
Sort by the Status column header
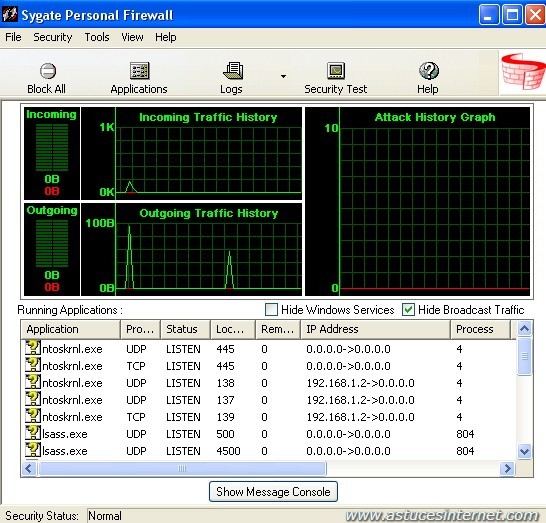185,329
